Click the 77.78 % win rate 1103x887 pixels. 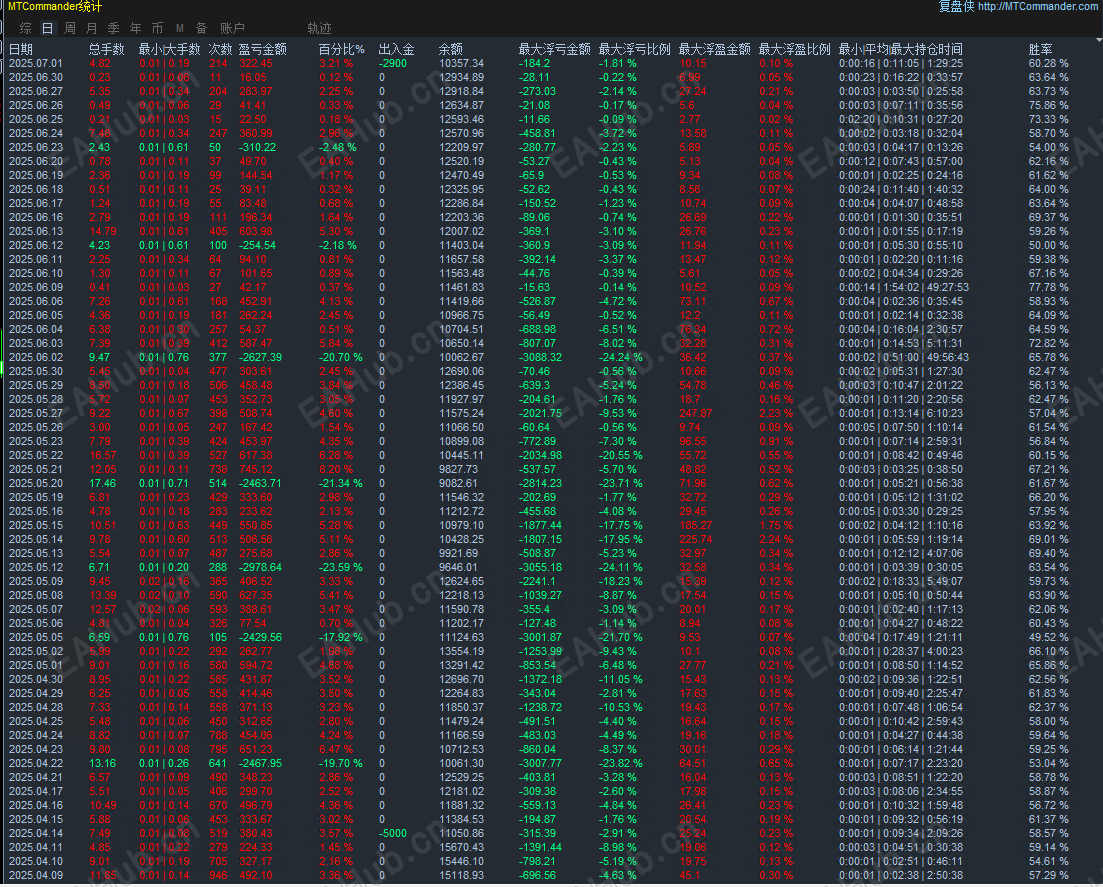pyautogui.click(x=1048, y=288)
